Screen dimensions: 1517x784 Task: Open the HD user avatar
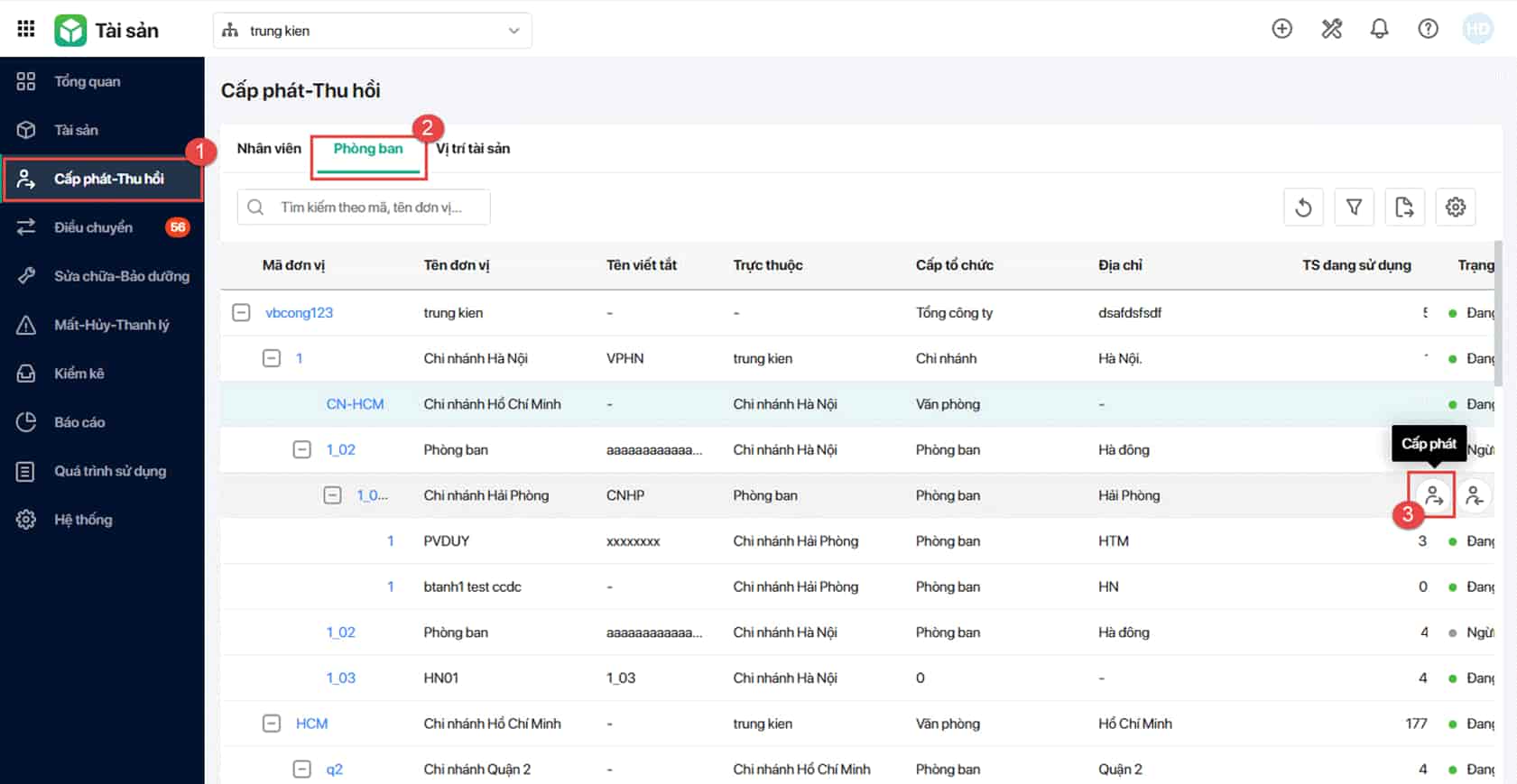pyautogui.click(x=1477, y=29)
